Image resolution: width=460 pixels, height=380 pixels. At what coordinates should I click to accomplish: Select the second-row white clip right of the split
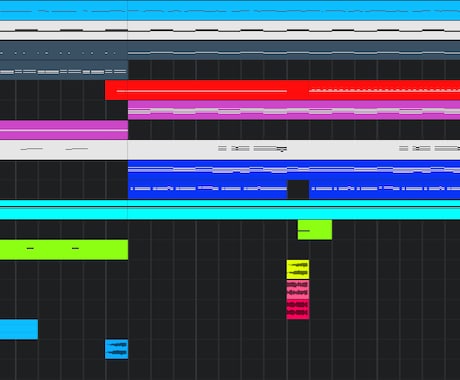click(x=294, y=30)
